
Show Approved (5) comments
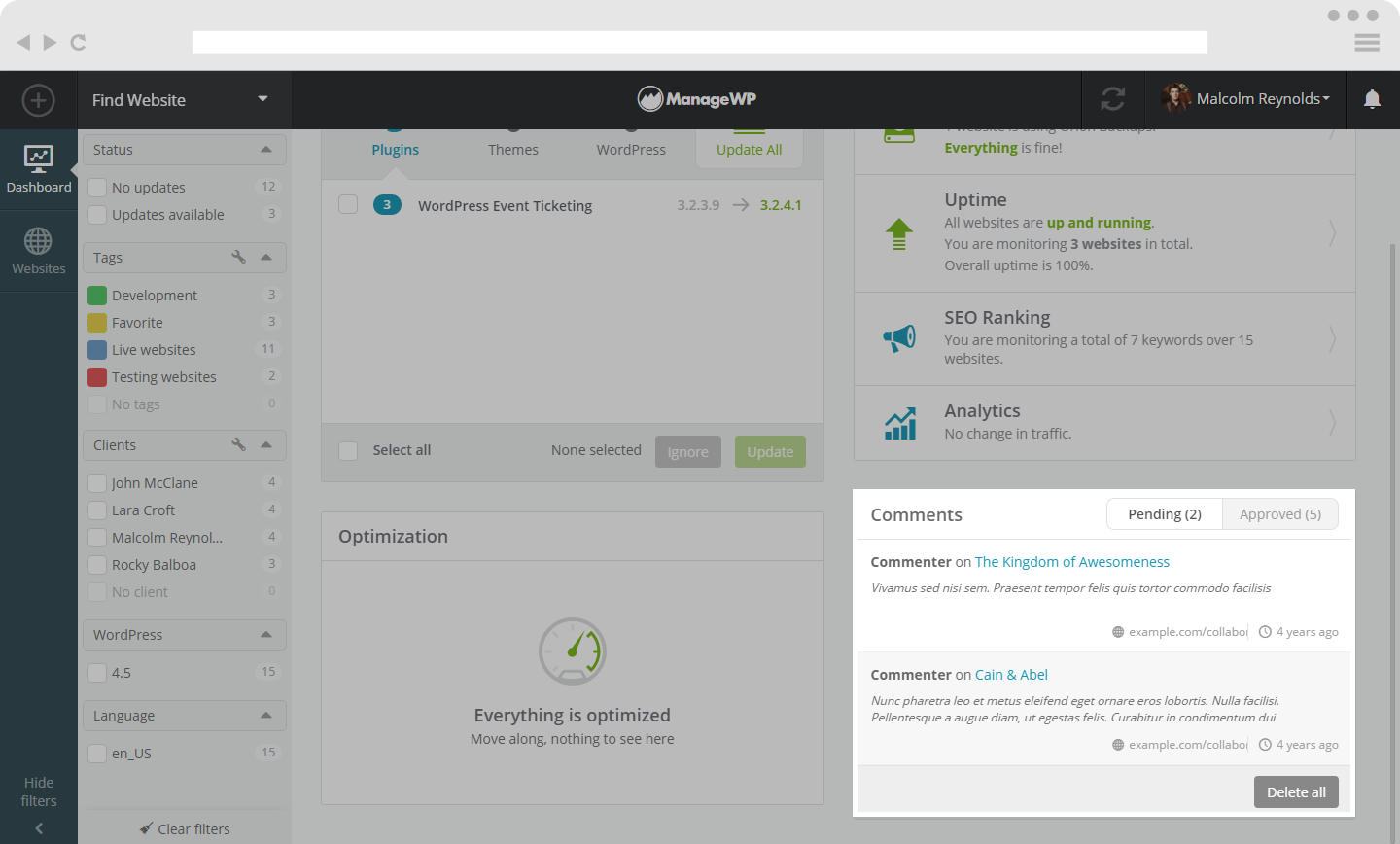click(x=1280, y=514)
